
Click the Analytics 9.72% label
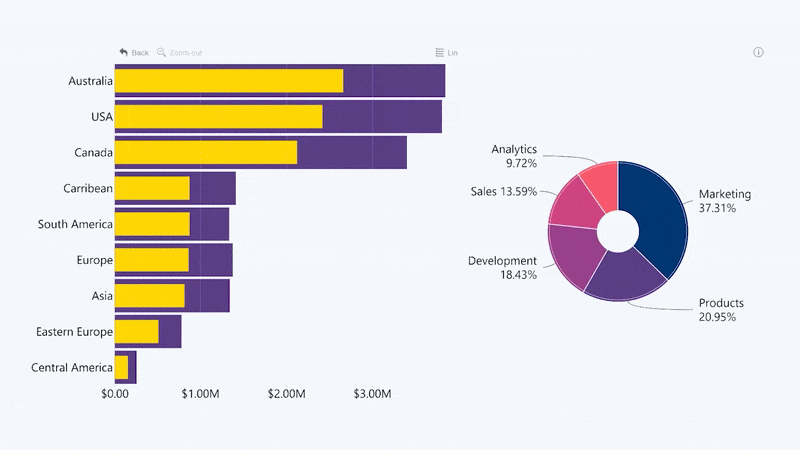click(x=514, y=156)
